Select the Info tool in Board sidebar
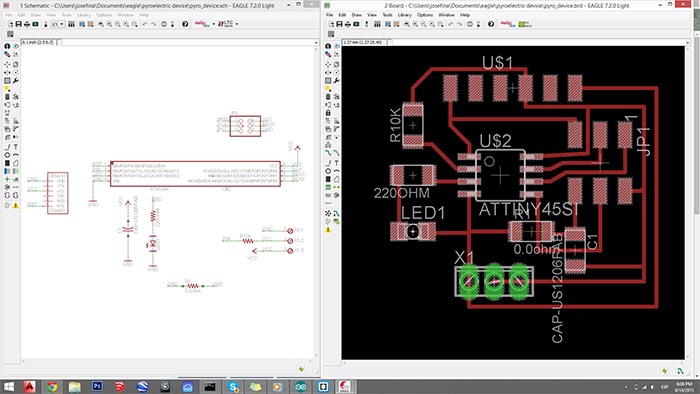The height and width of the screenshot is (394, 700). coord(328,46)
